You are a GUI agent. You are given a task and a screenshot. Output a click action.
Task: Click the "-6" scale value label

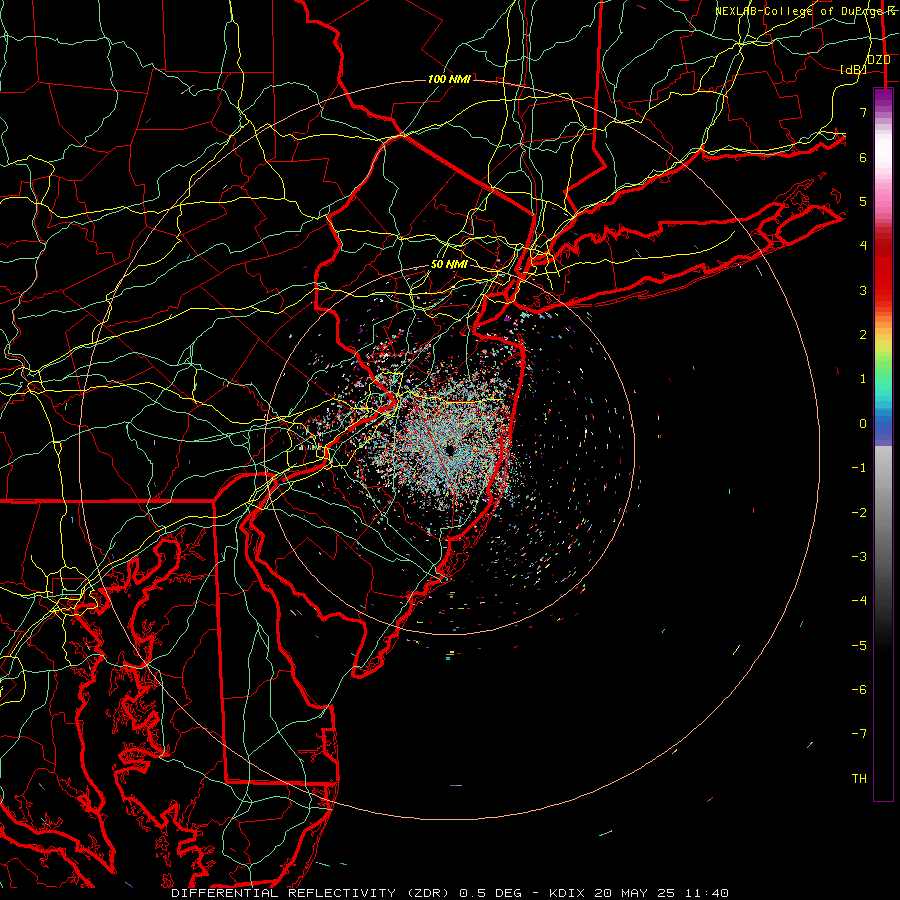point(859,690)
